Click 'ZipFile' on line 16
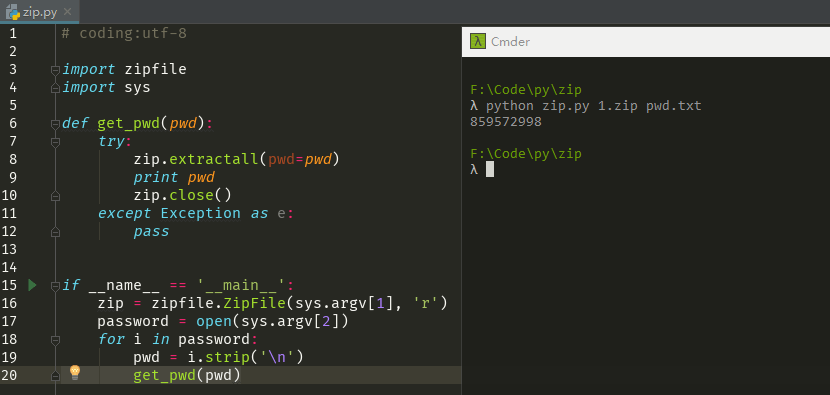 coord(254,303)
